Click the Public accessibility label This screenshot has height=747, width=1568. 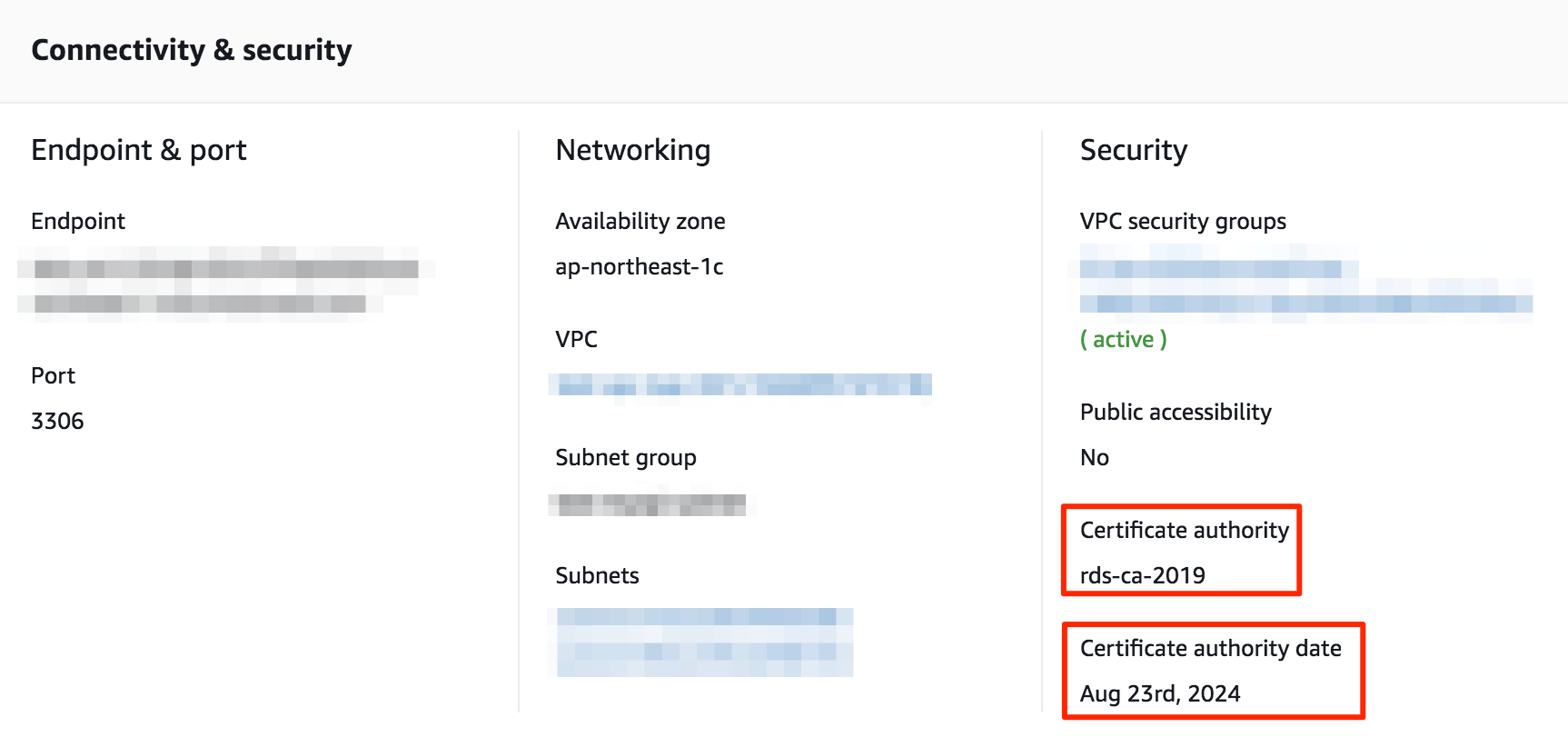click(1176, 412)
